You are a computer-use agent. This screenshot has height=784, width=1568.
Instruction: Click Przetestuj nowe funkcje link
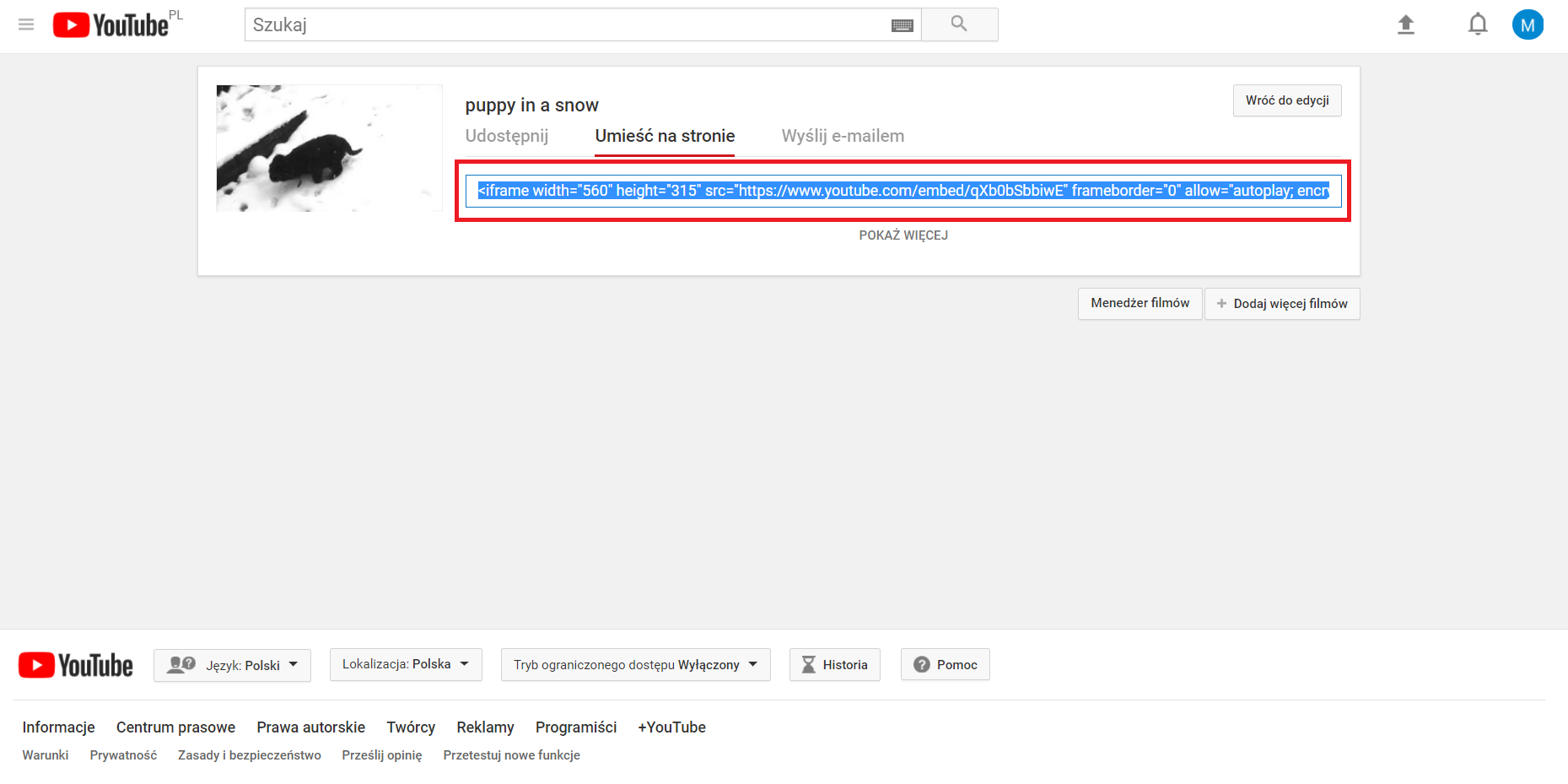pos(511,755)
